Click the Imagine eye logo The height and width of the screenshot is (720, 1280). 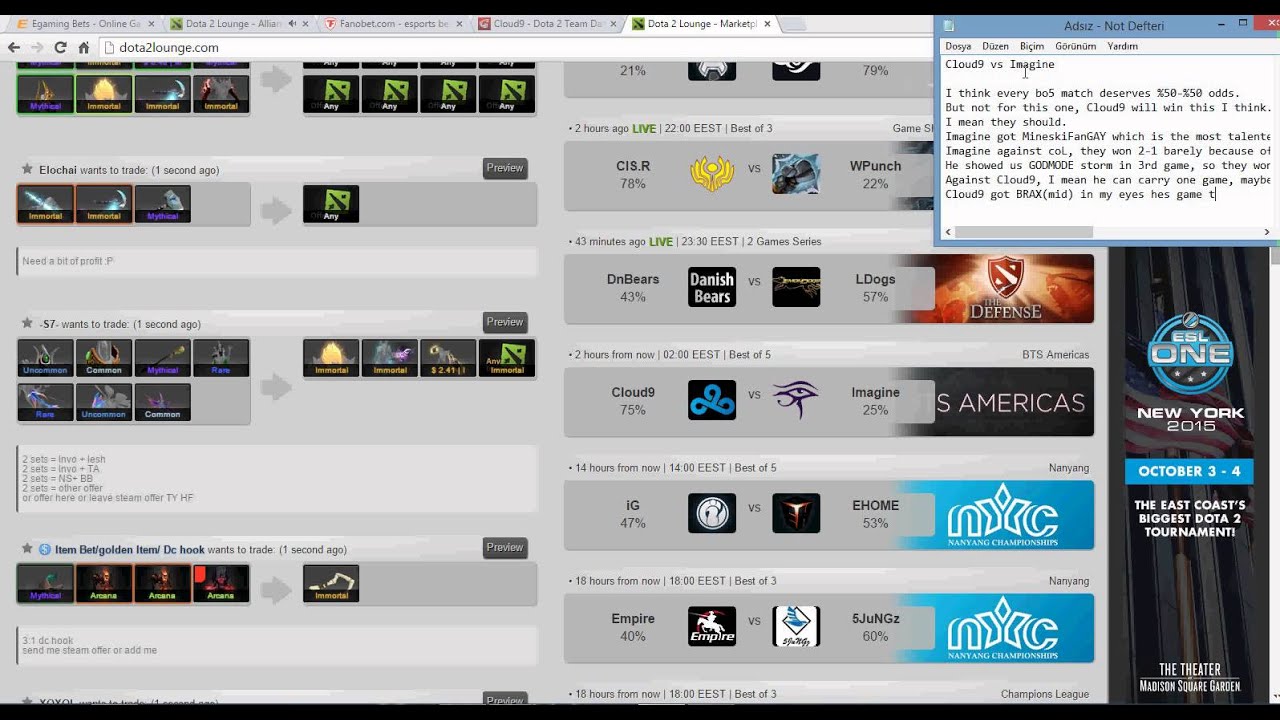[796, 400]
